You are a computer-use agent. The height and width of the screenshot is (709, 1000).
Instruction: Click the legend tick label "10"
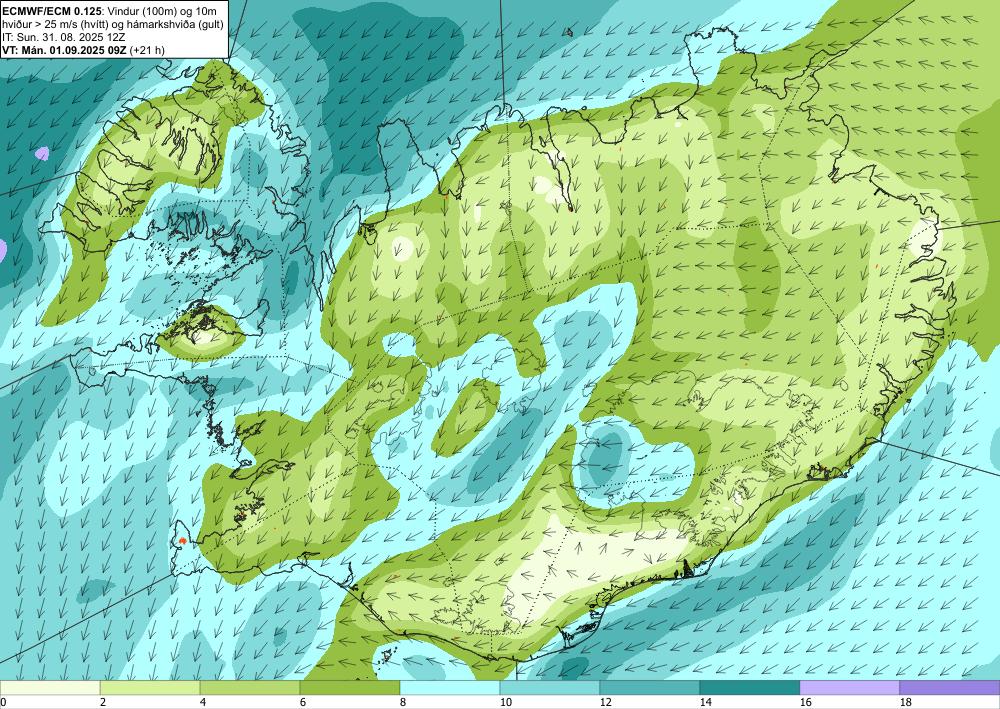[x=505, y=703]
